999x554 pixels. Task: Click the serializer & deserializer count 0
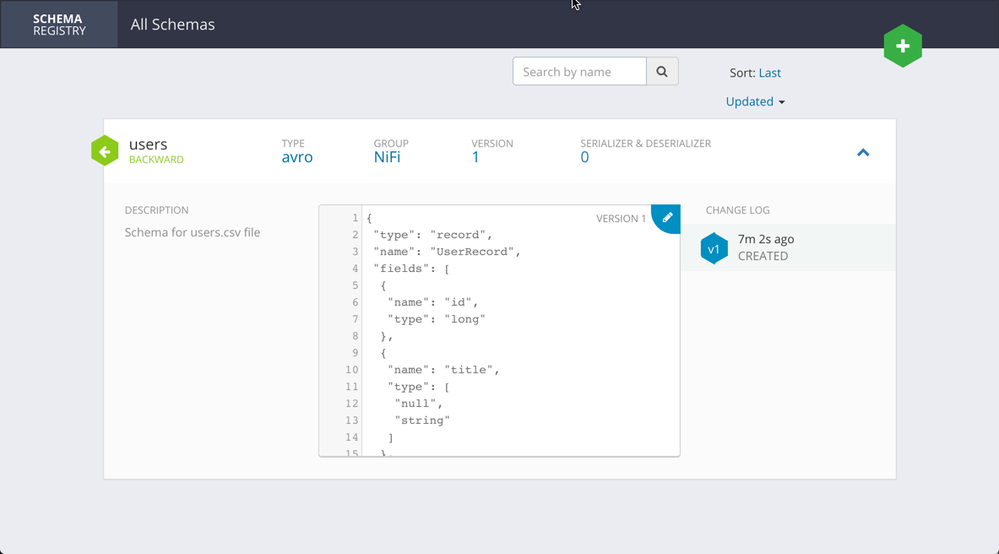pyautogui.click(x=584, y=157)
